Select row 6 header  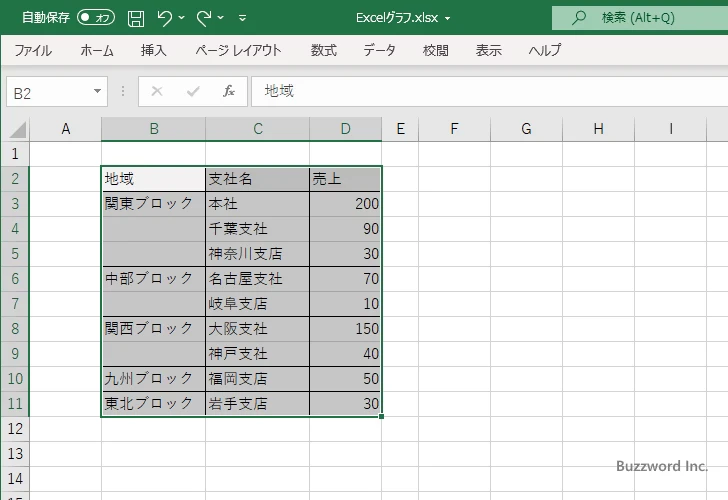pyautogui.click(x=15, y=279)
